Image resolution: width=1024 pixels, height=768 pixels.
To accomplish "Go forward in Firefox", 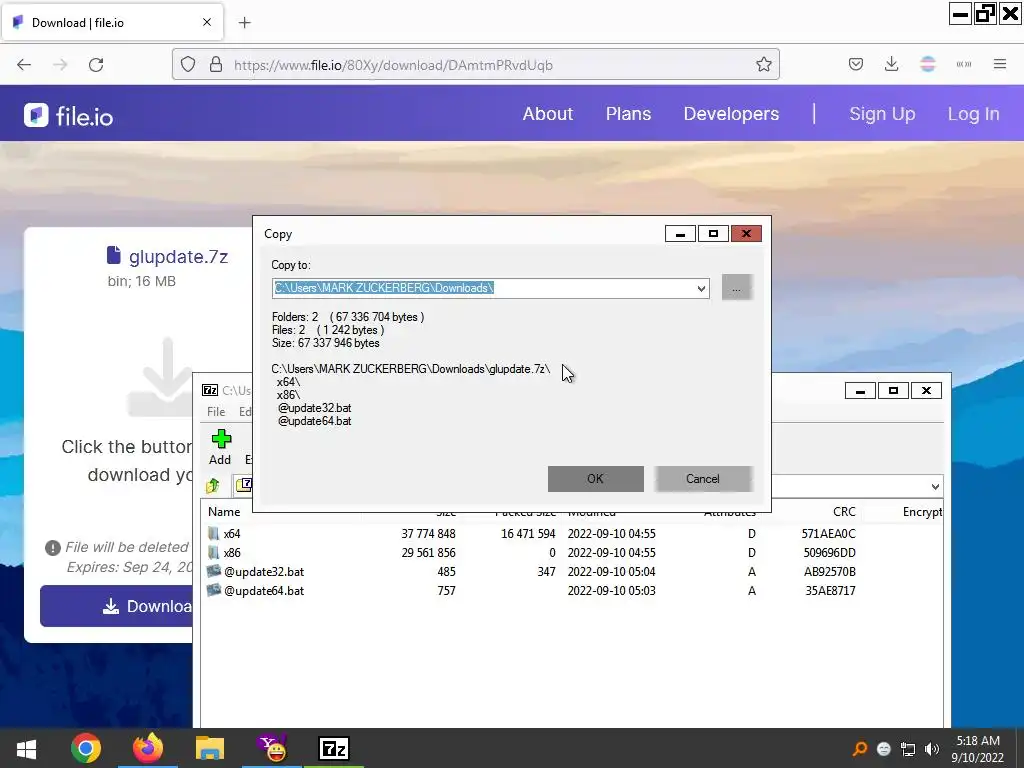I will pyautogui.click(x=60, y=64).
